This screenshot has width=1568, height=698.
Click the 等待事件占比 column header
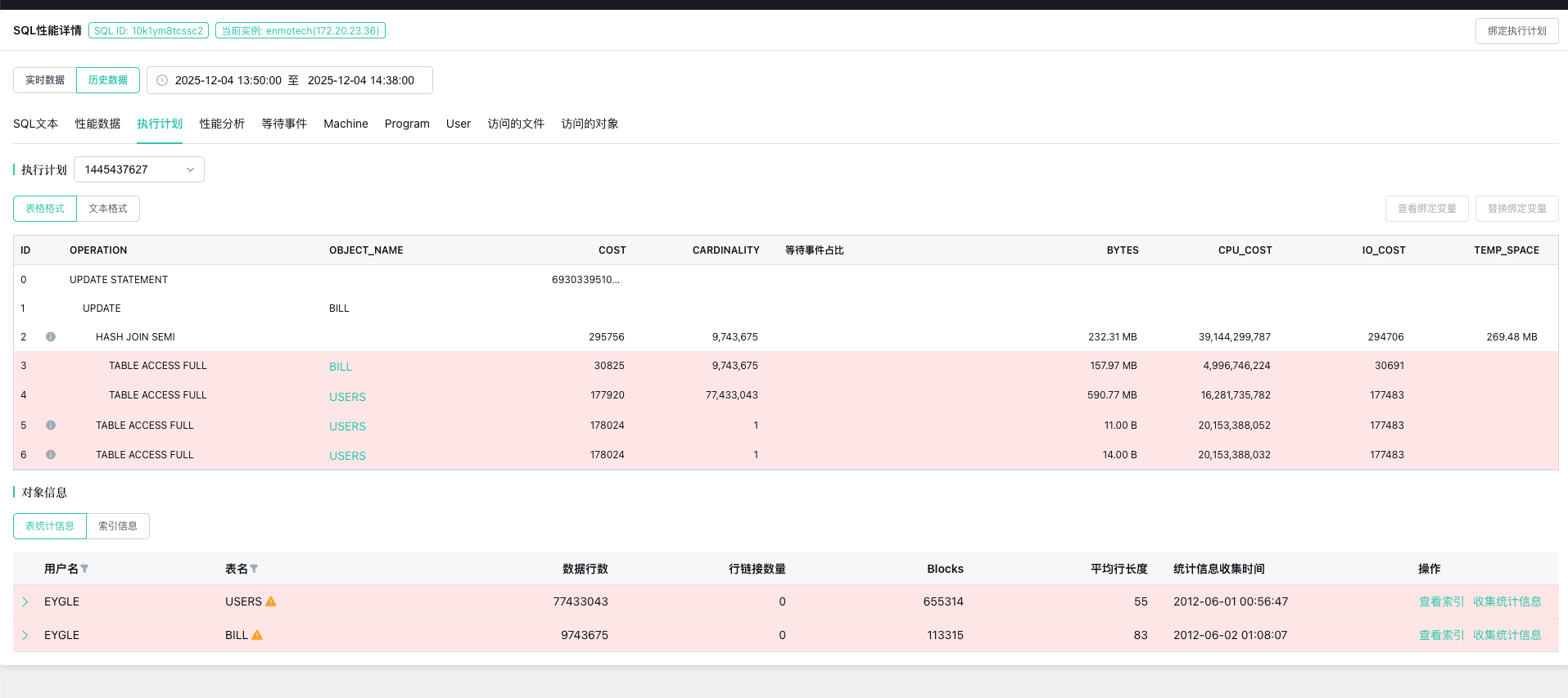coord(815,250)
